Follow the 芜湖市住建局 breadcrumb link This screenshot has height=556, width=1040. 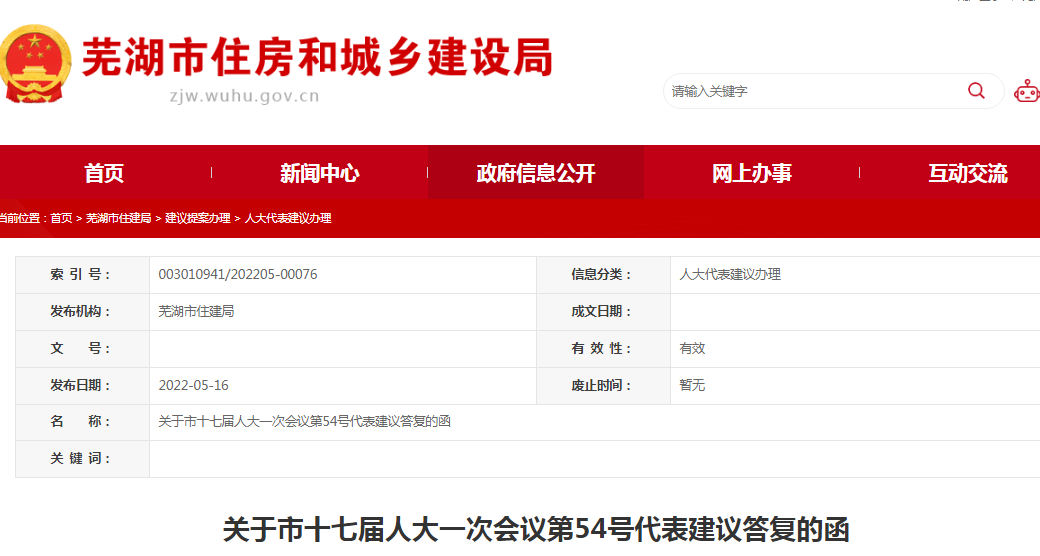pos(118,218)
